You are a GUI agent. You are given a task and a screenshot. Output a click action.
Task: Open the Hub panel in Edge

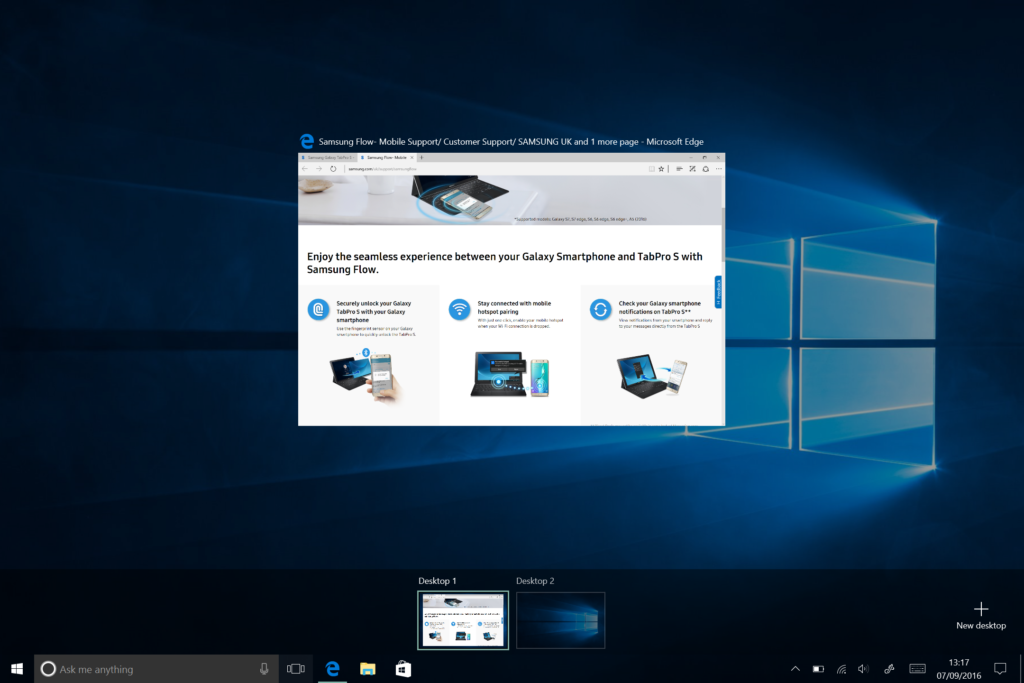pyautogui.click(x=679, y=169)
